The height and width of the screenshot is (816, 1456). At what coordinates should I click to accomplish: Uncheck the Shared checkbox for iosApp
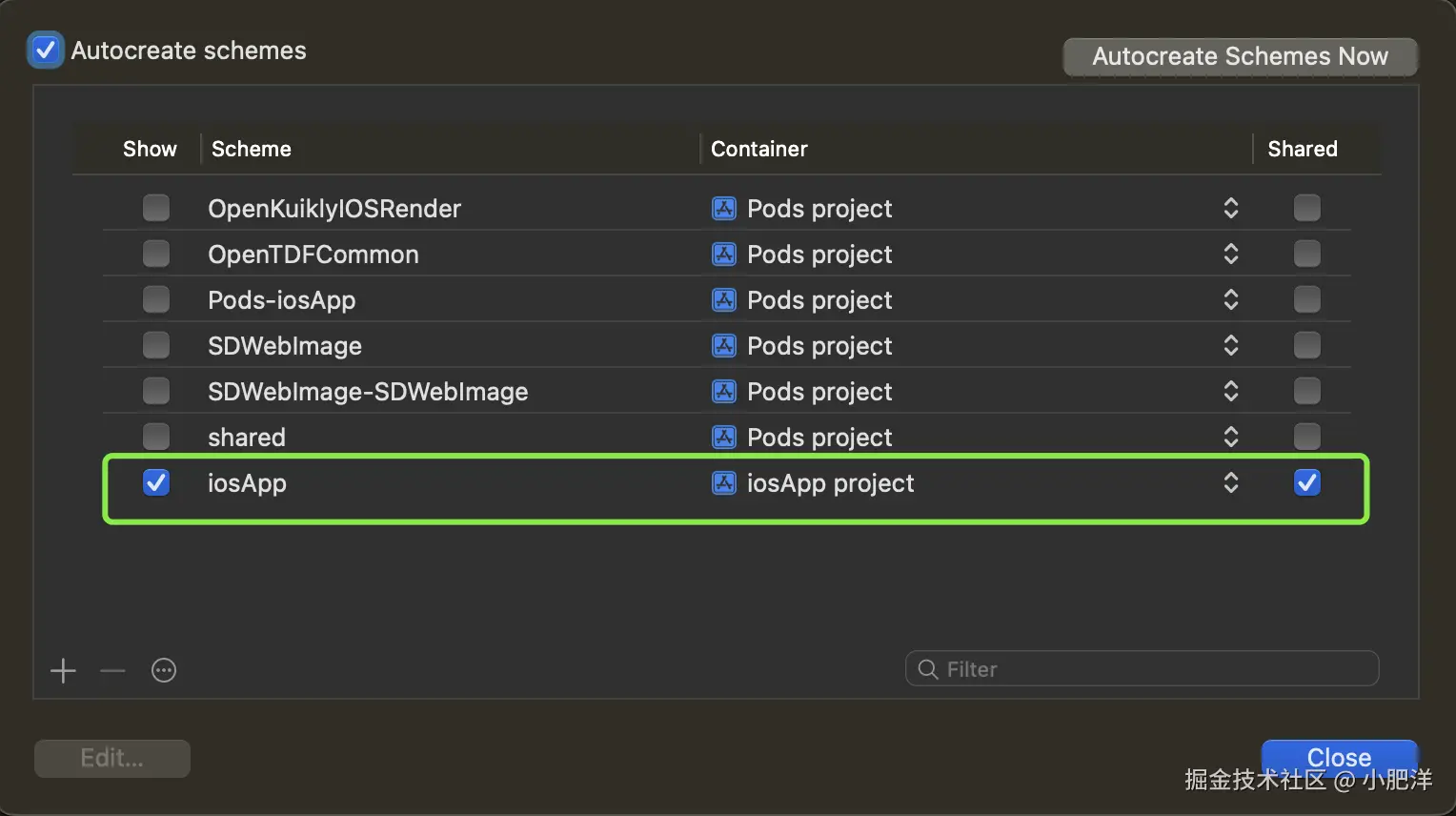tap(1306, 483)
